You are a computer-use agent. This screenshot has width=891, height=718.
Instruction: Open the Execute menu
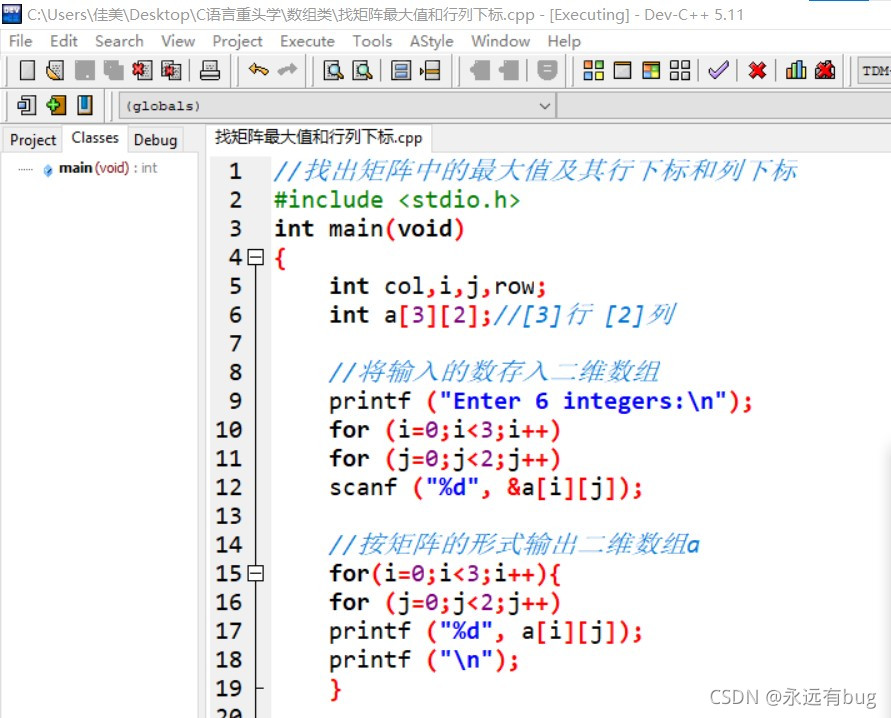click(307, 41)
